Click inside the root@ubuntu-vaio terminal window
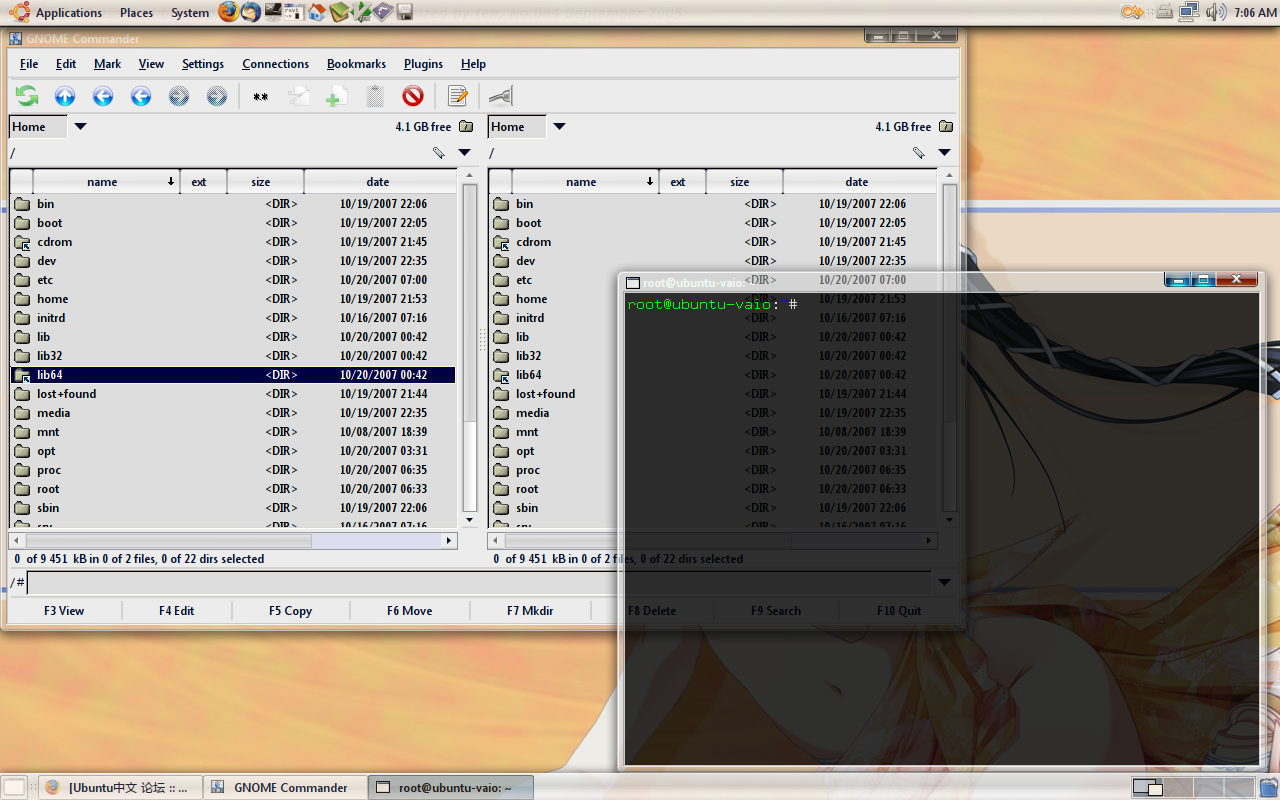Image resolution: width=1280 pixels, height=800 pixels. tap(940, 528)
